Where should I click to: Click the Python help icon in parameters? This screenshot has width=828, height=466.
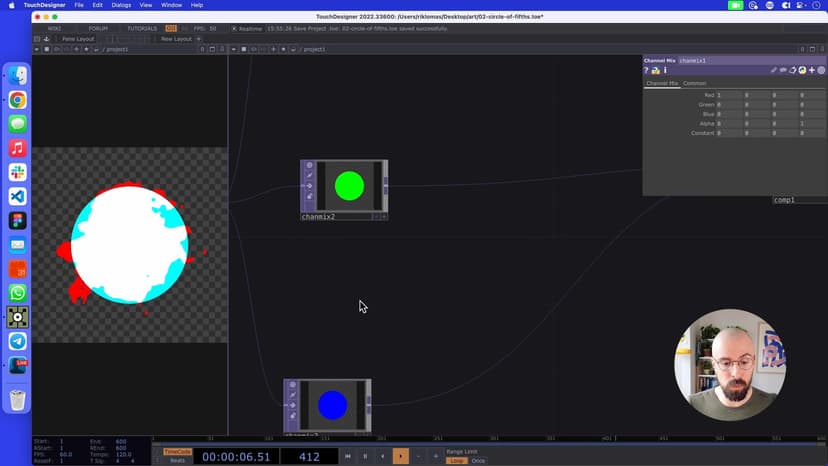click(655, 70)
